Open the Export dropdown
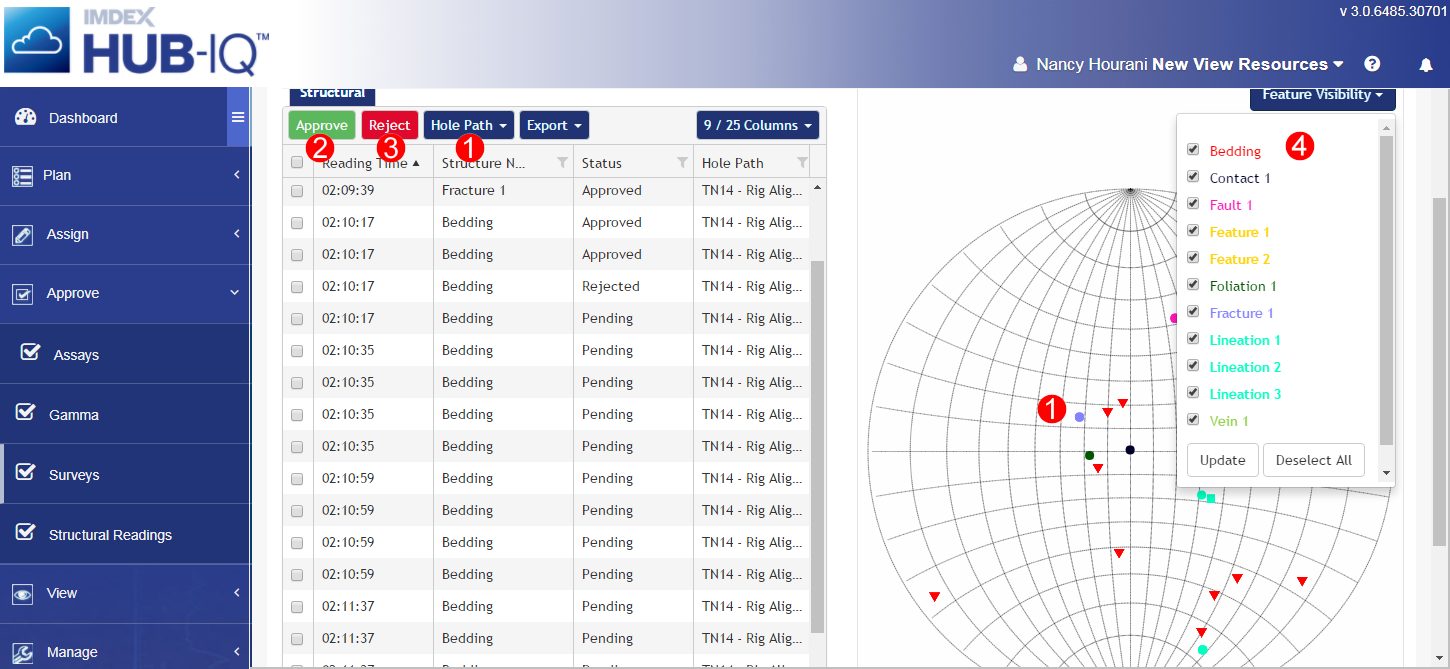1450x669 pixels. point(554,125)
